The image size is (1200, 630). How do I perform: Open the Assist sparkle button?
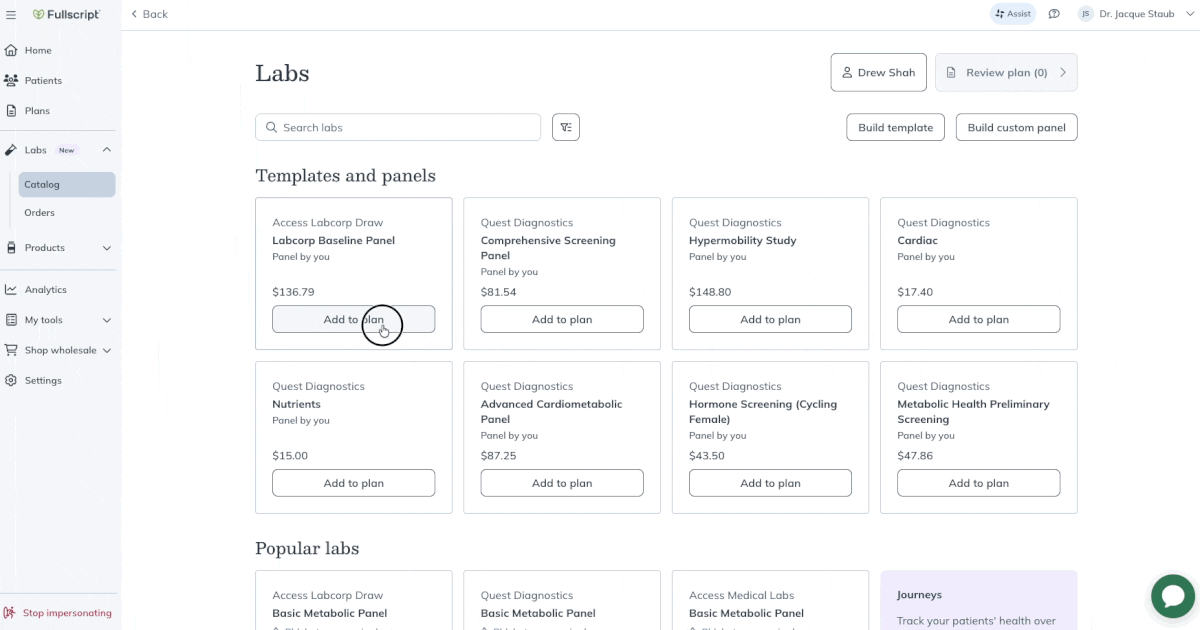[x=1012, y=14]
